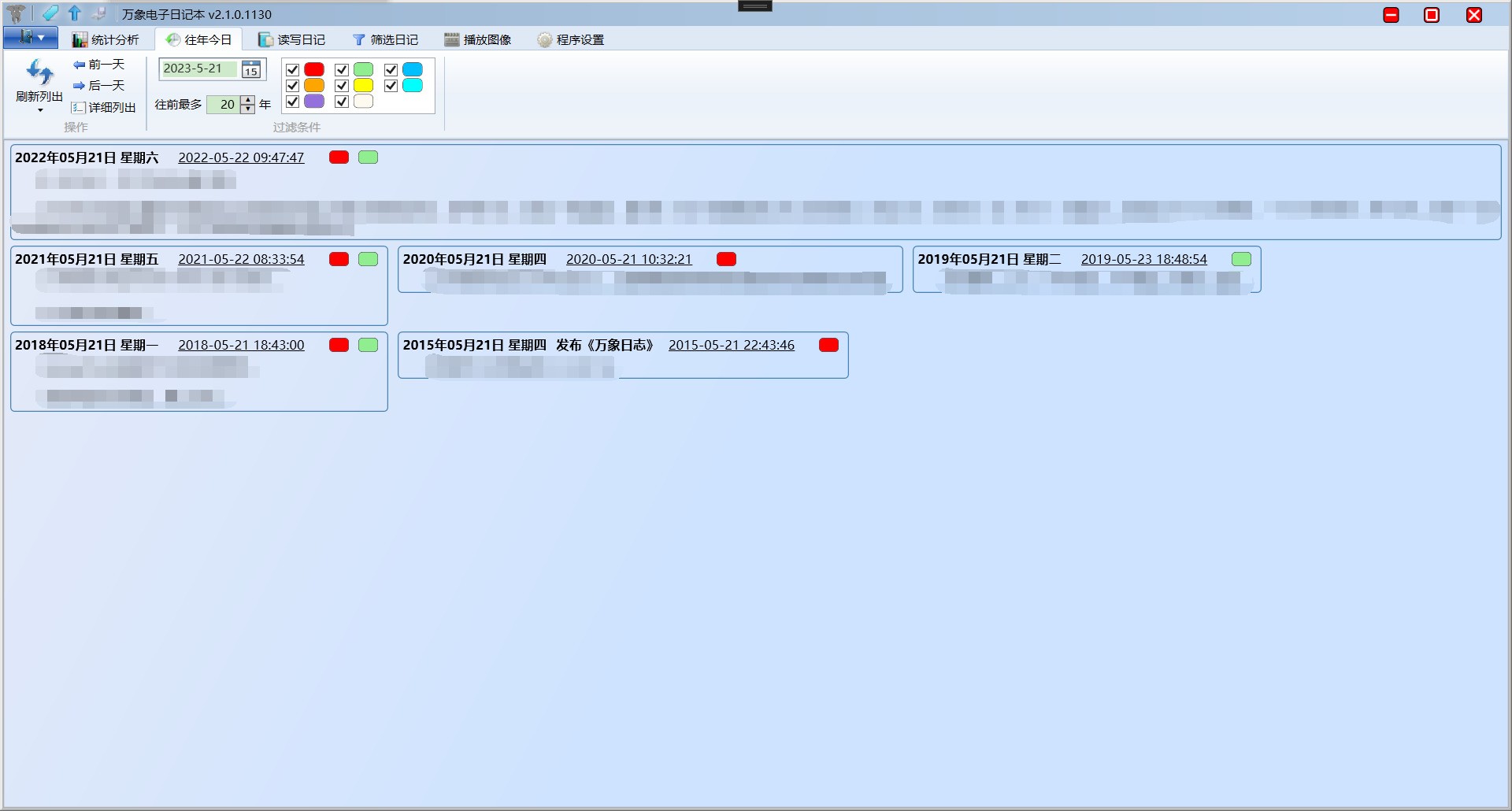Open the calendar date picker icon
The width and height of the screenshot is (1512, 811).
click(x=251, y=69)
